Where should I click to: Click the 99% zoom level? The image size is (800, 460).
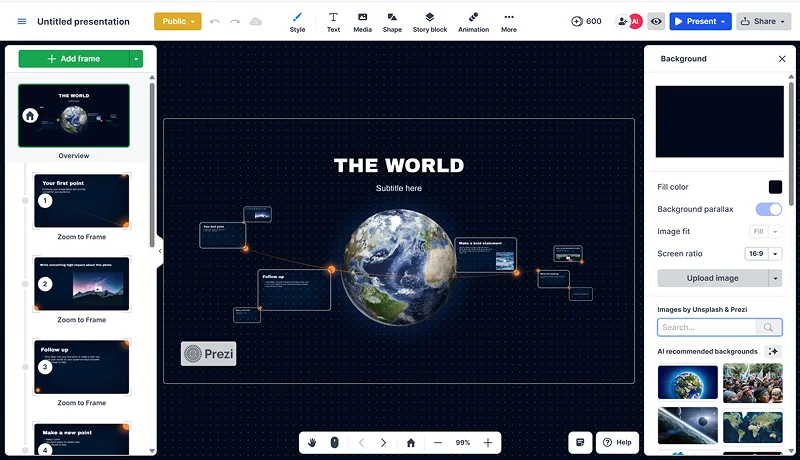tap(463, 443)
